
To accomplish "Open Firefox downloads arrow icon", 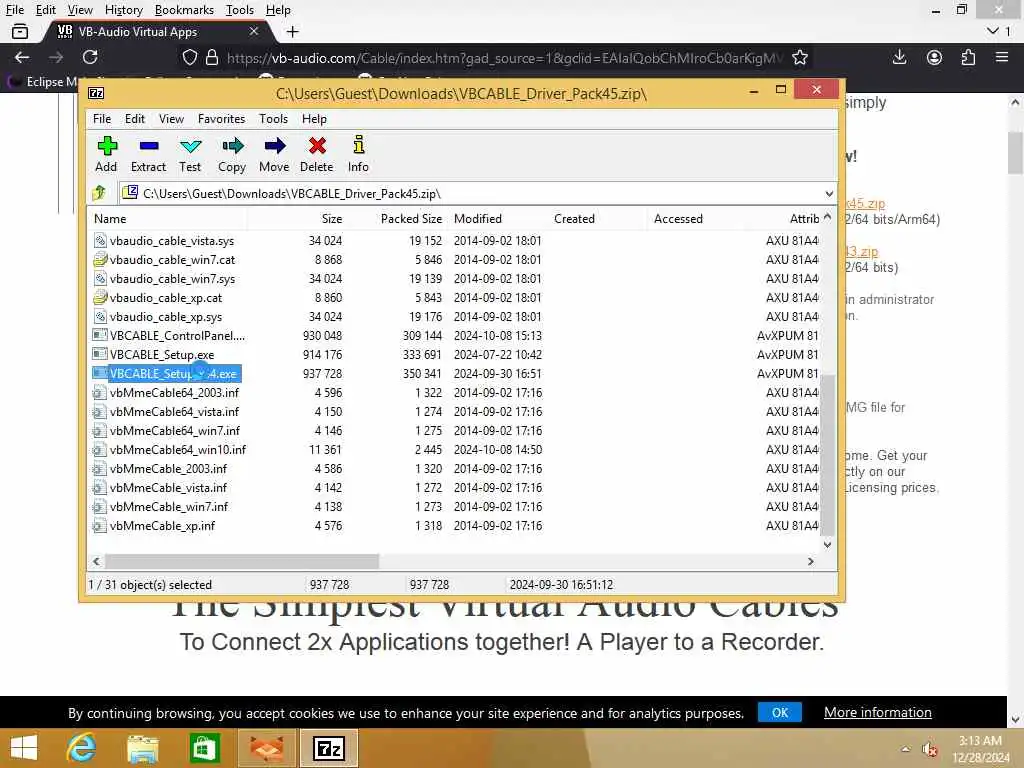I will tap(899, 57).
